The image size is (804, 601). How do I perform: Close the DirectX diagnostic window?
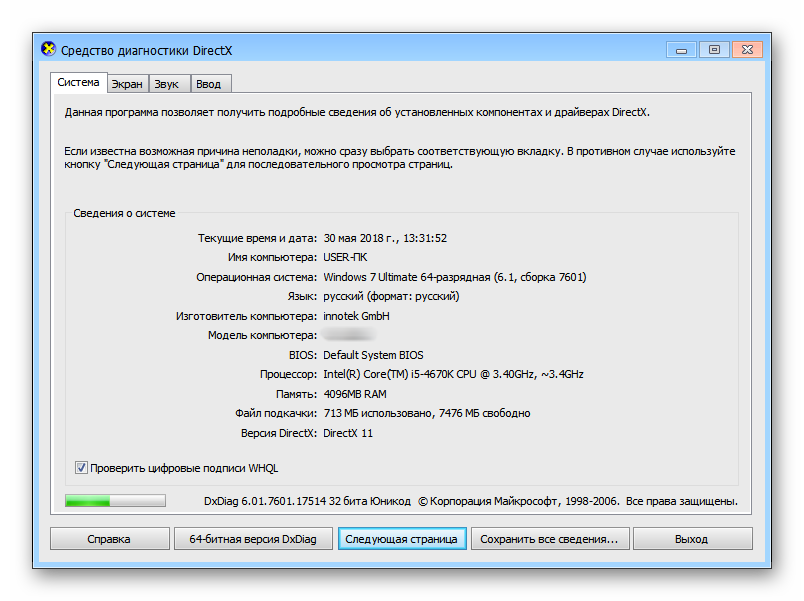point(747,50)
